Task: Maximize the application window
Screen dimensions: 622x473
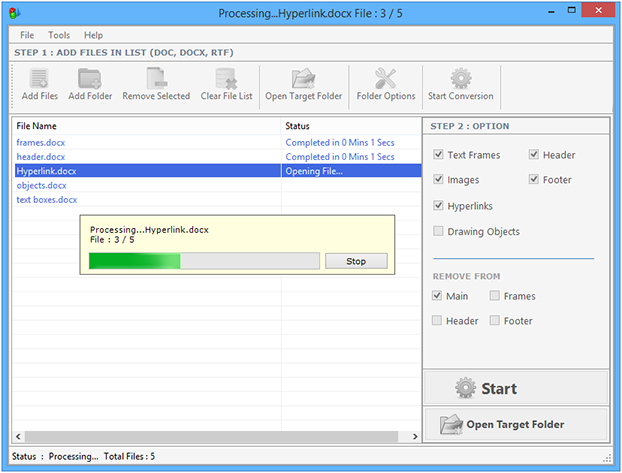Action: 571,11
